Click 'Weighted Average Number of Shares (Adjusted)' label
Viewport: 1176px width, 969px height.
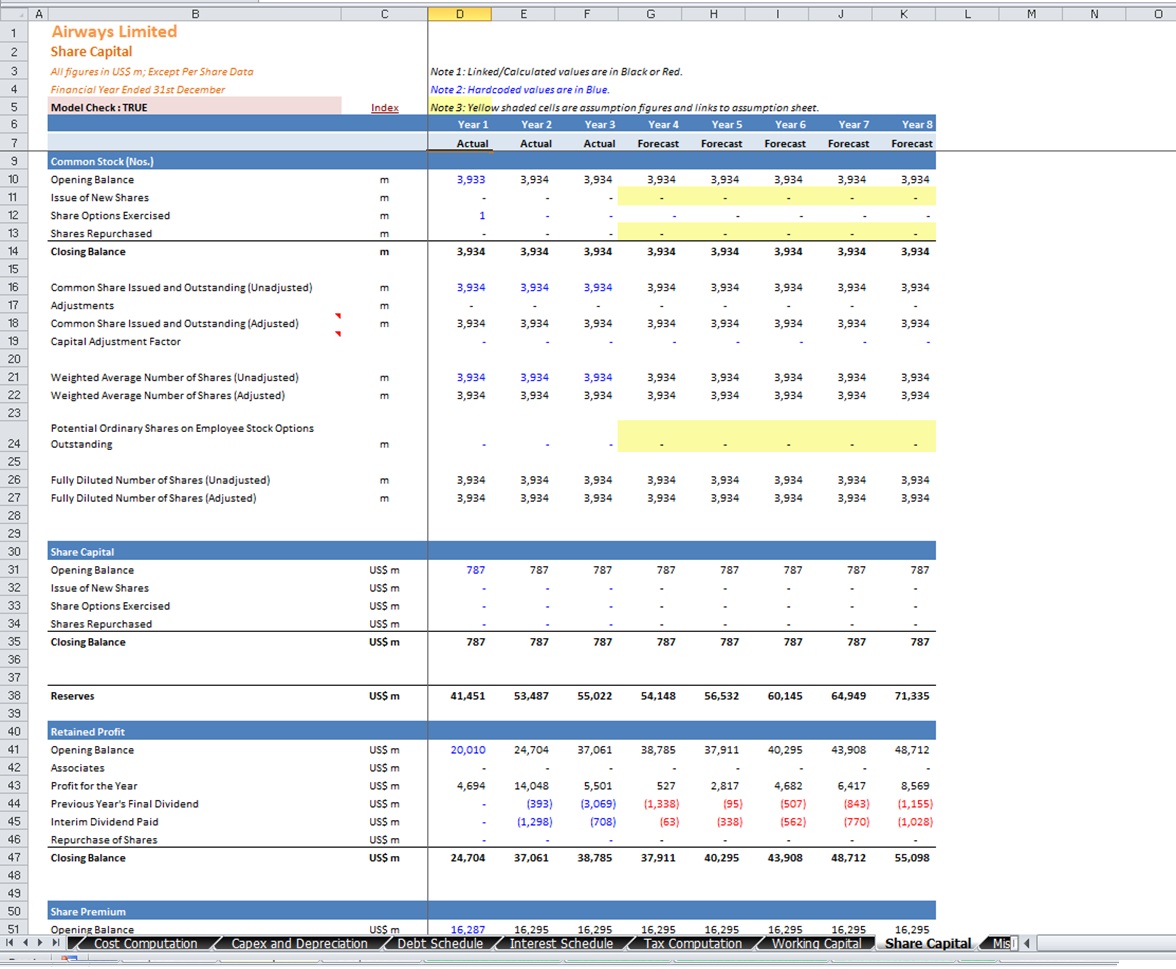(x=167, y=396)
